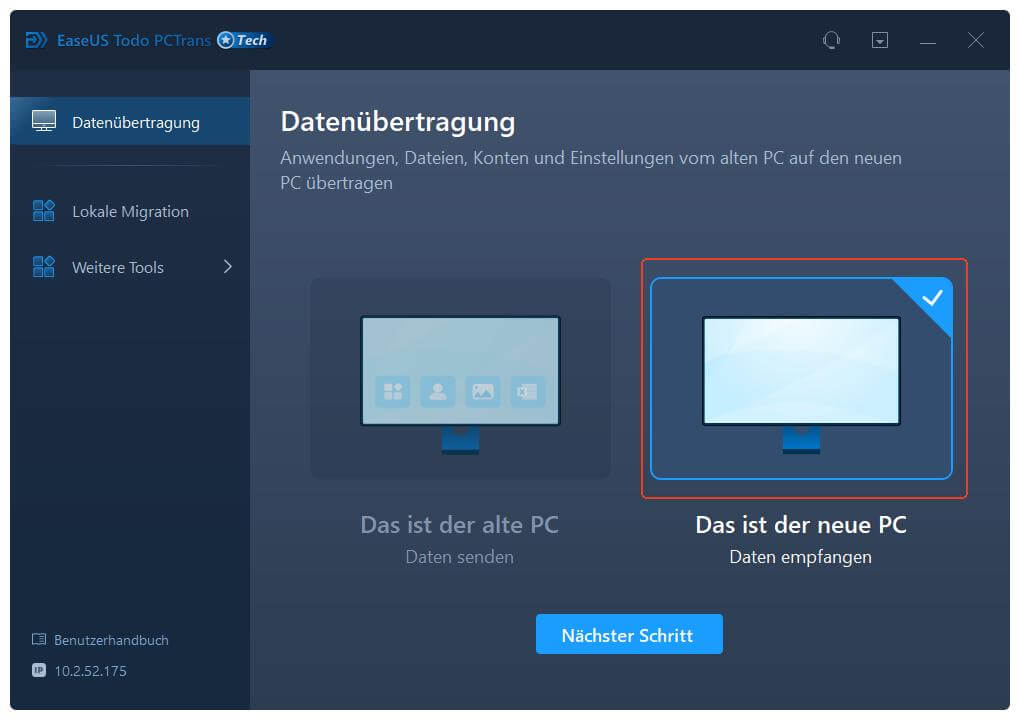Select the old PC card for sending data
Screen dimensions: 1020x720
[460, 378]
